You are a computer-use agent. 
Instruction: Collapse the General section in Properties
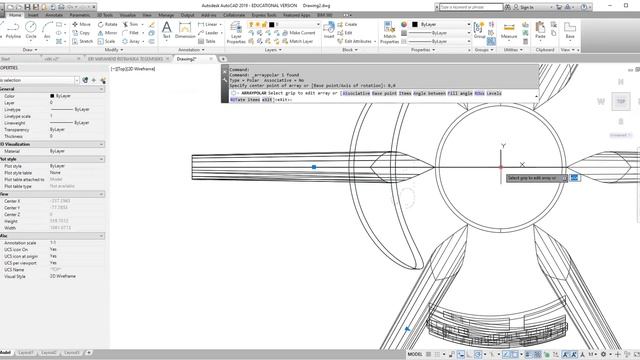pos(101,89)
